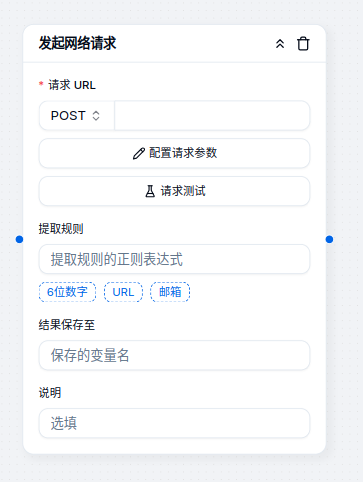Click the 发起网络请求 node title
This screenshot has width=363, height=482.
click(x=77, y=43)
